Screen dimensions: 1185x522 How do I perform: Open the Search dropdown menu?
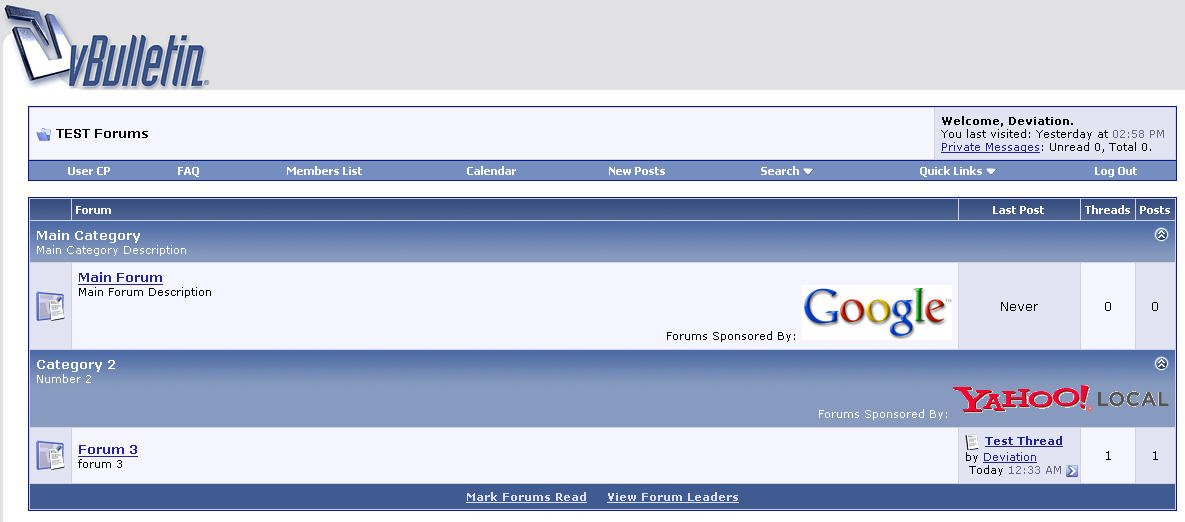(x=786, y=171)
